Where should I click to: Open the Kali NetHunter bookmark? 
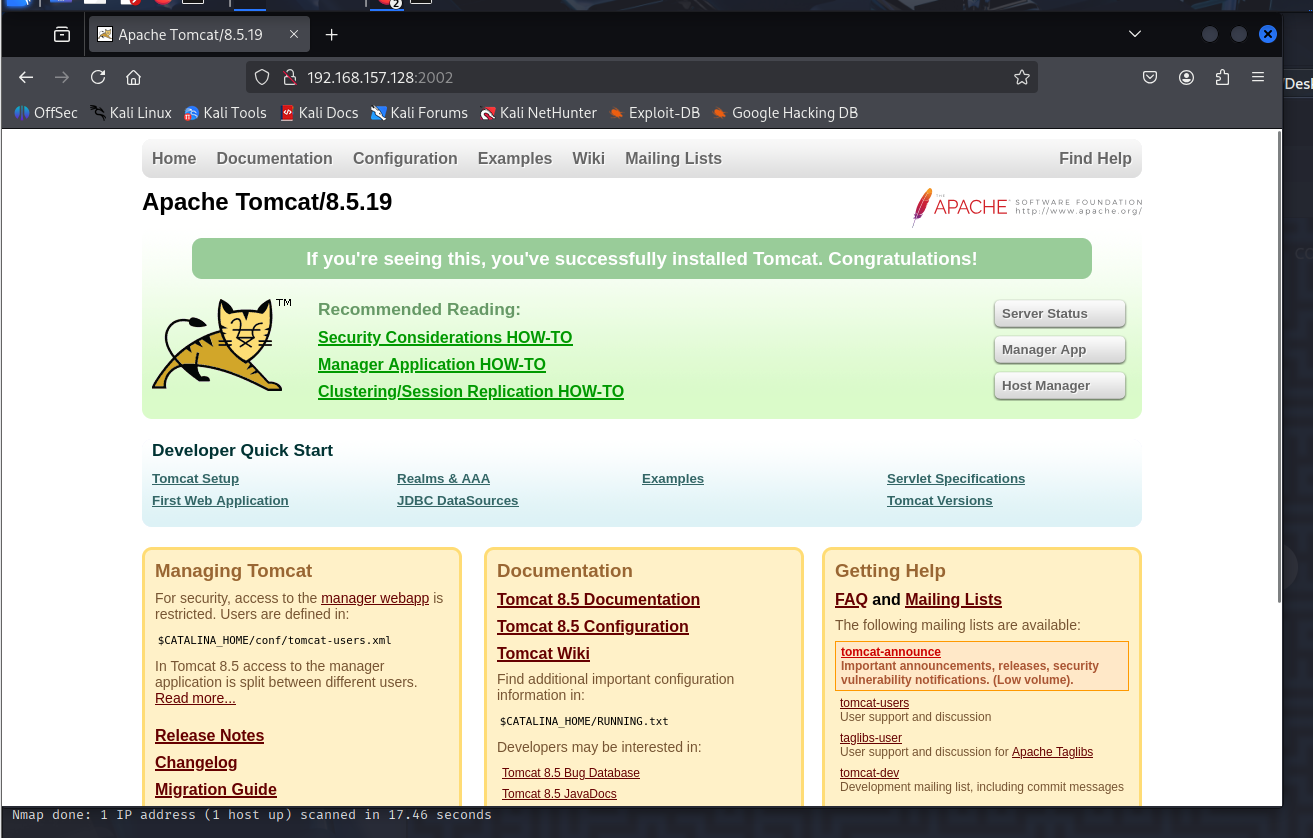point(538,113)
